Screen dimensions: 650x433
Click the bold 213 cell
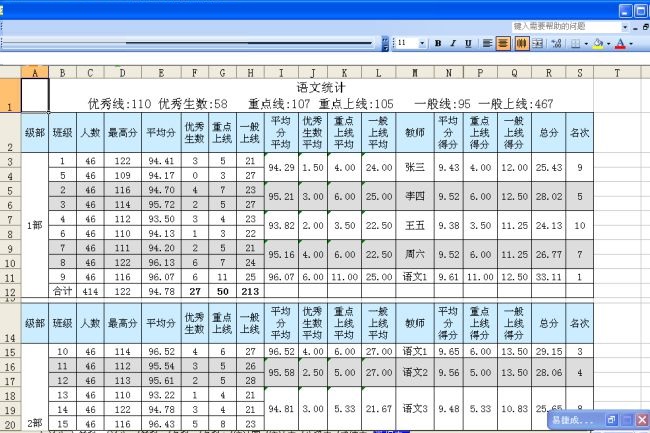[x=250, y=291]
